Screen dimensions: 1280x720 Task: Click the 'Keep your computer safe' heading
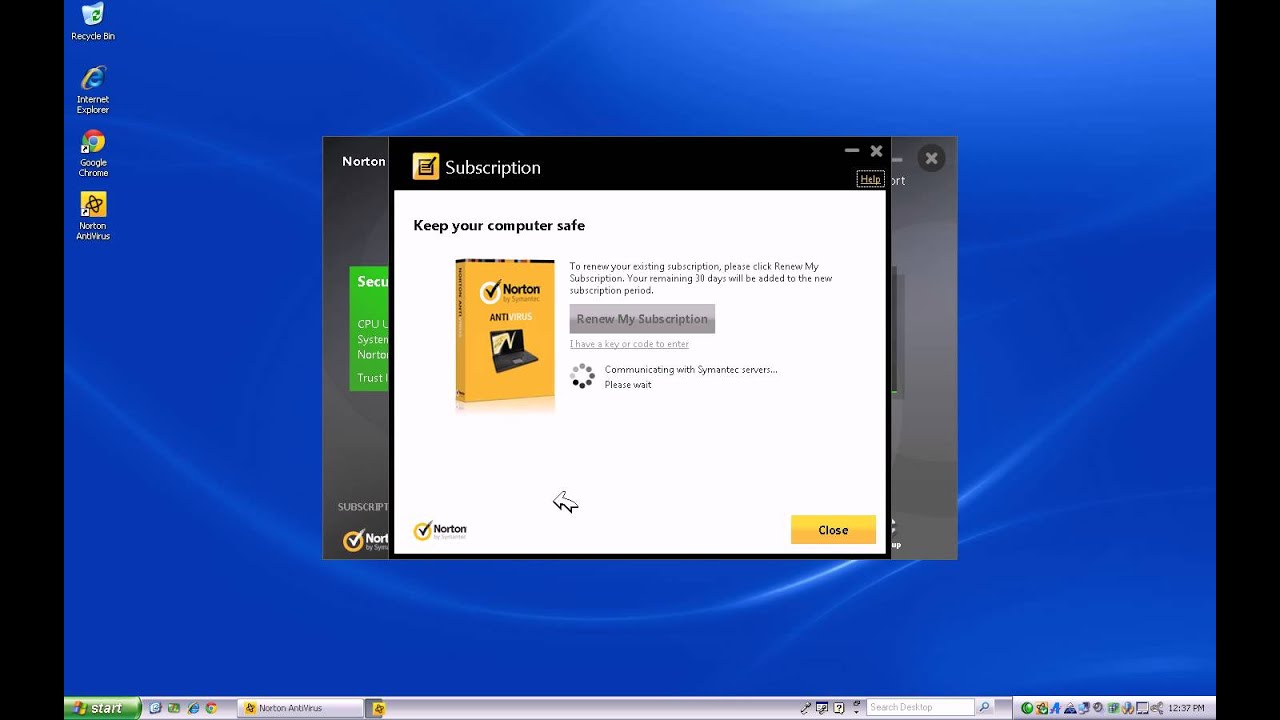click(x=499, y=226)
